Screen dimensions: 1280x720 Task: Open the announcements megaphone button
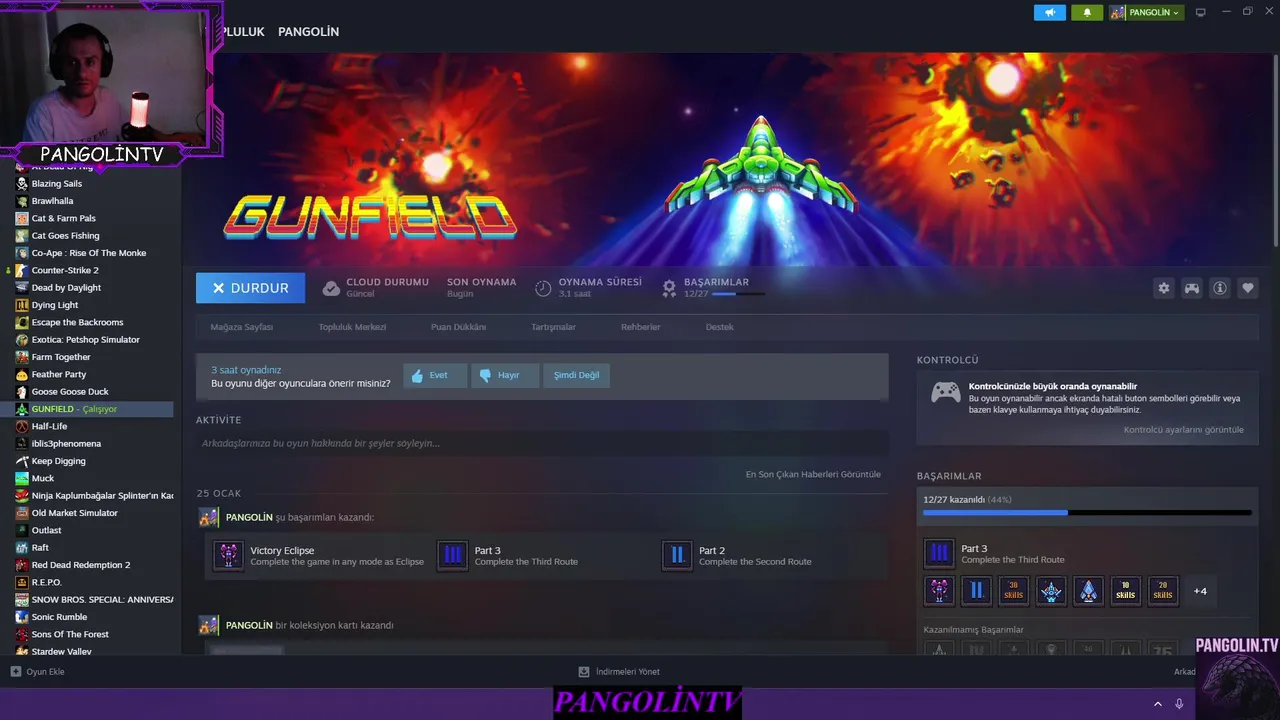tap(1049, 13)
